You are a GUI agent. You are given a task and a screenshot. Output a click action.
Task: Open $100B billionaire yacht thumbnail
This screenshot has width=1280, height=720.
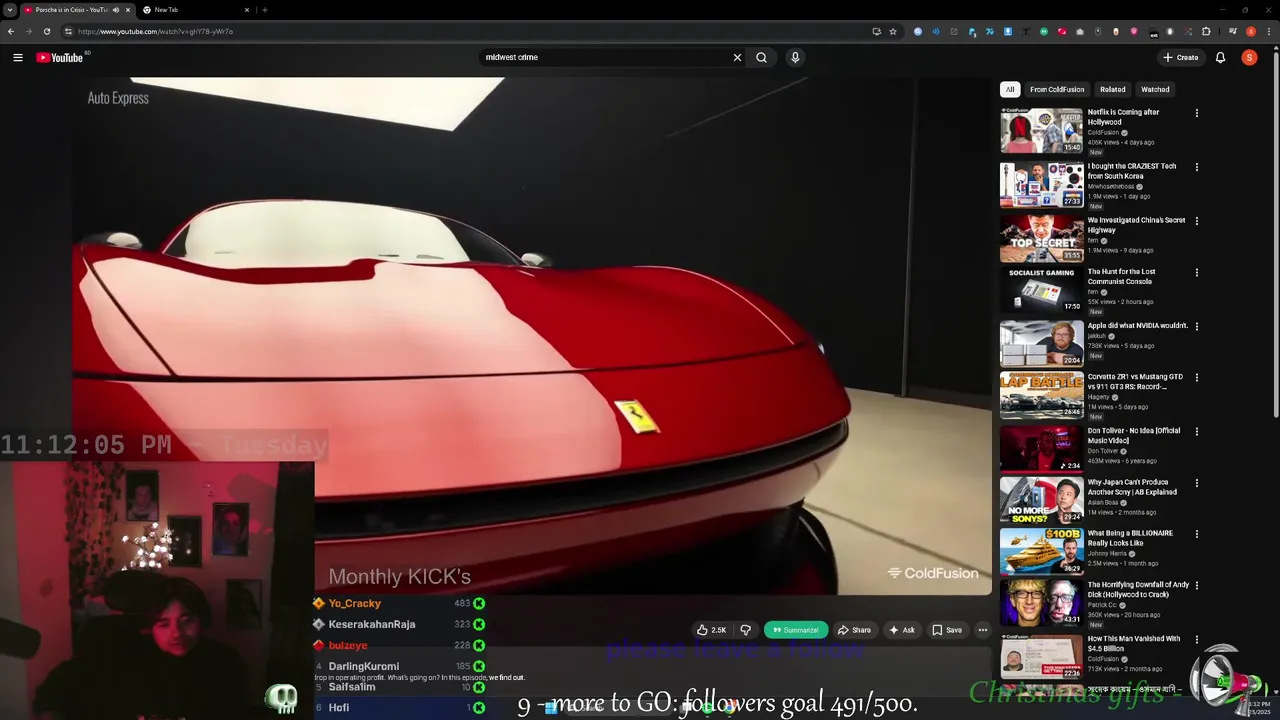point(1041,551)
